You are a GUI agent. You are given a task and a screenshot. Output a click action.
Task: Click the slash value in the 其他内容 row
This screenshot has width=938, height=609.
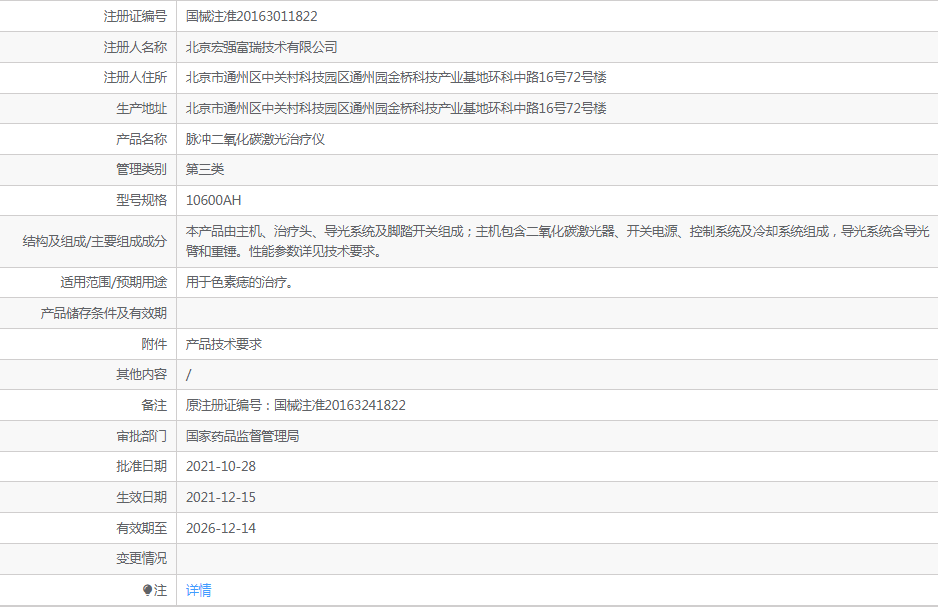188,374
